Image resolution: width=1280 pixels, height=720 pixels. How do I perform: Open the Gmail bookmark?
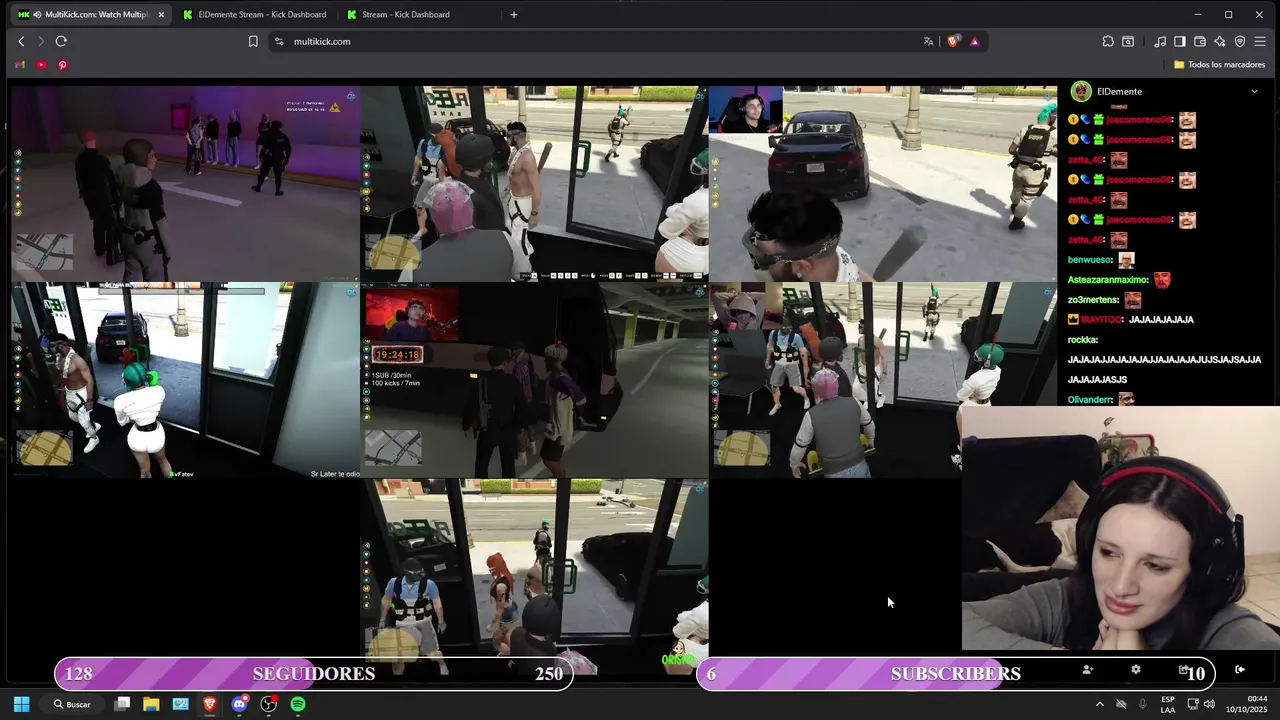click(x=20, y=65)
